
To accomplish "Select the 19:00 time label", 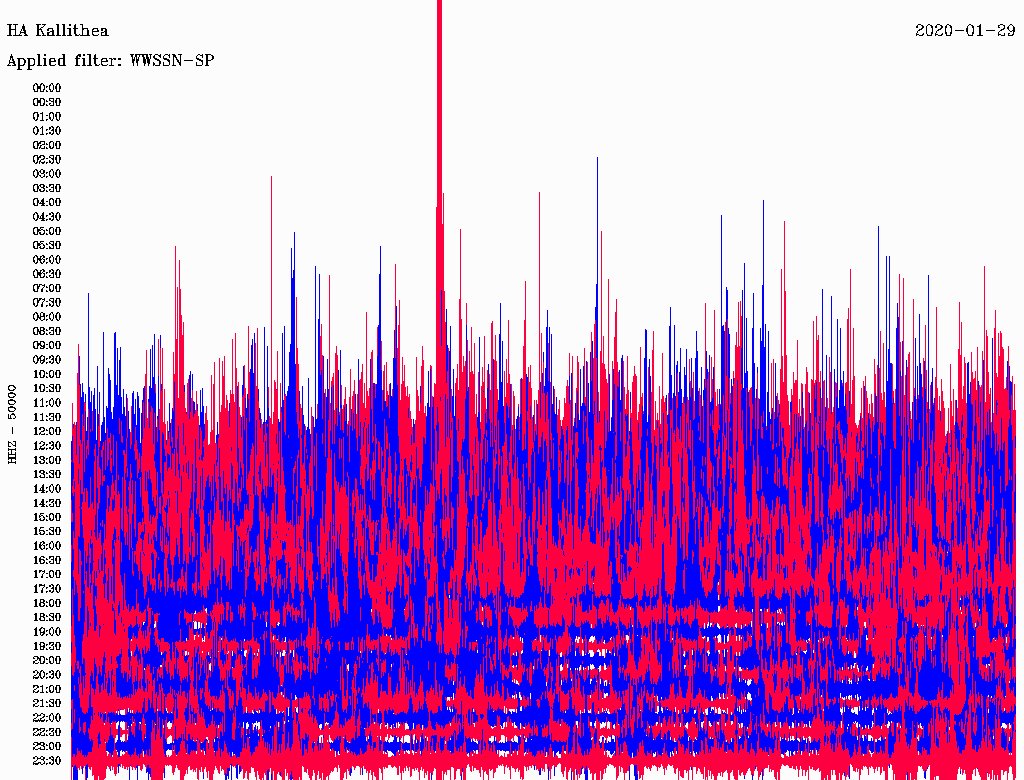I will click(47, 632).
